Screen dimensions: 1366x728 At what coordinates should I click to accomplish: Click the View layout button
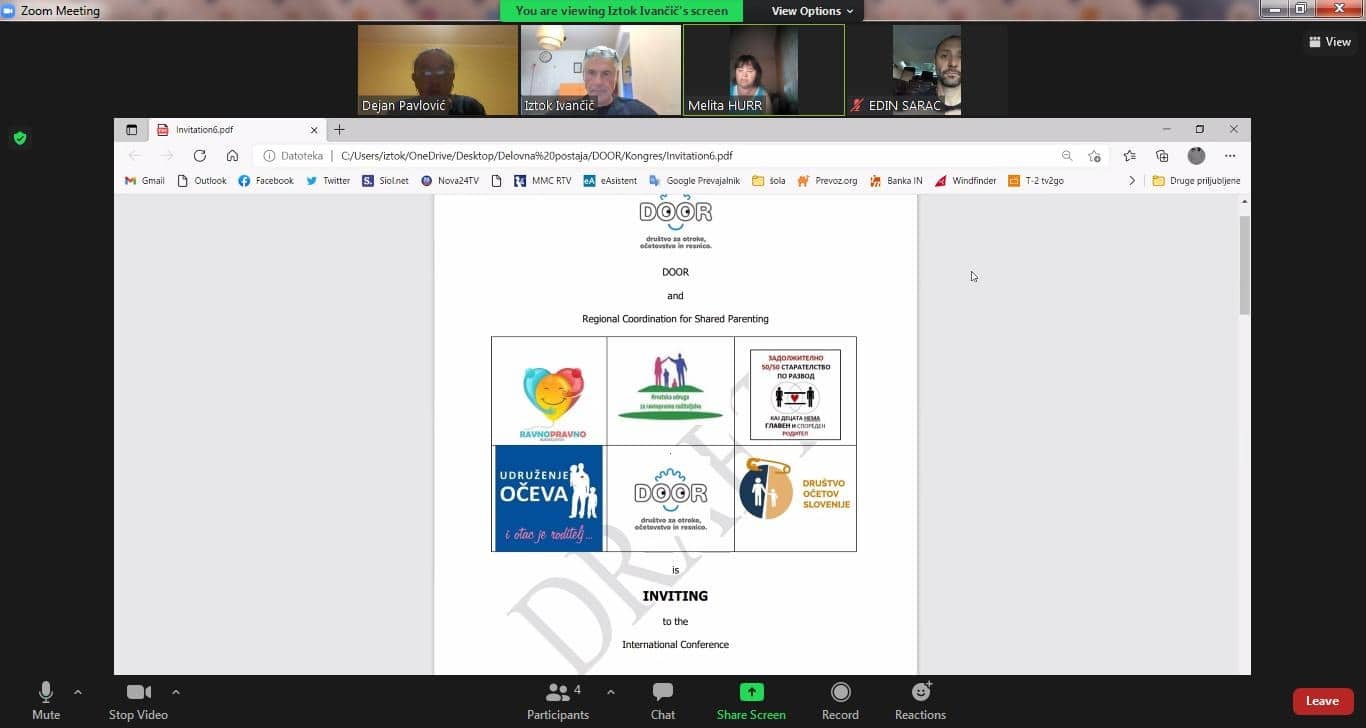coord(1329,42)
